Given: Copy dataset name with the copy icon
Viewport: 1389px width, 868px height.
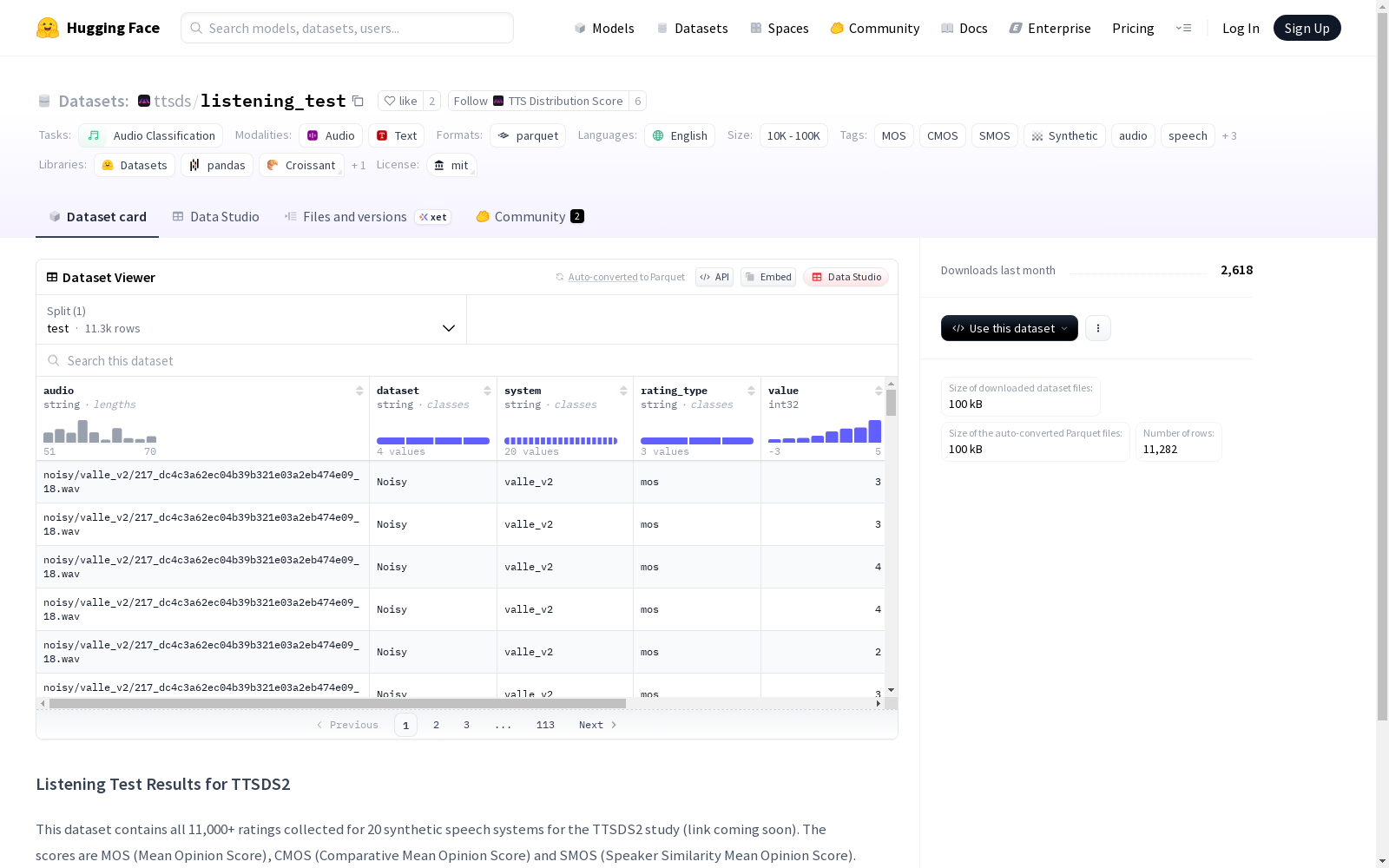Looking at the screenshot, I should click(358, 101).
